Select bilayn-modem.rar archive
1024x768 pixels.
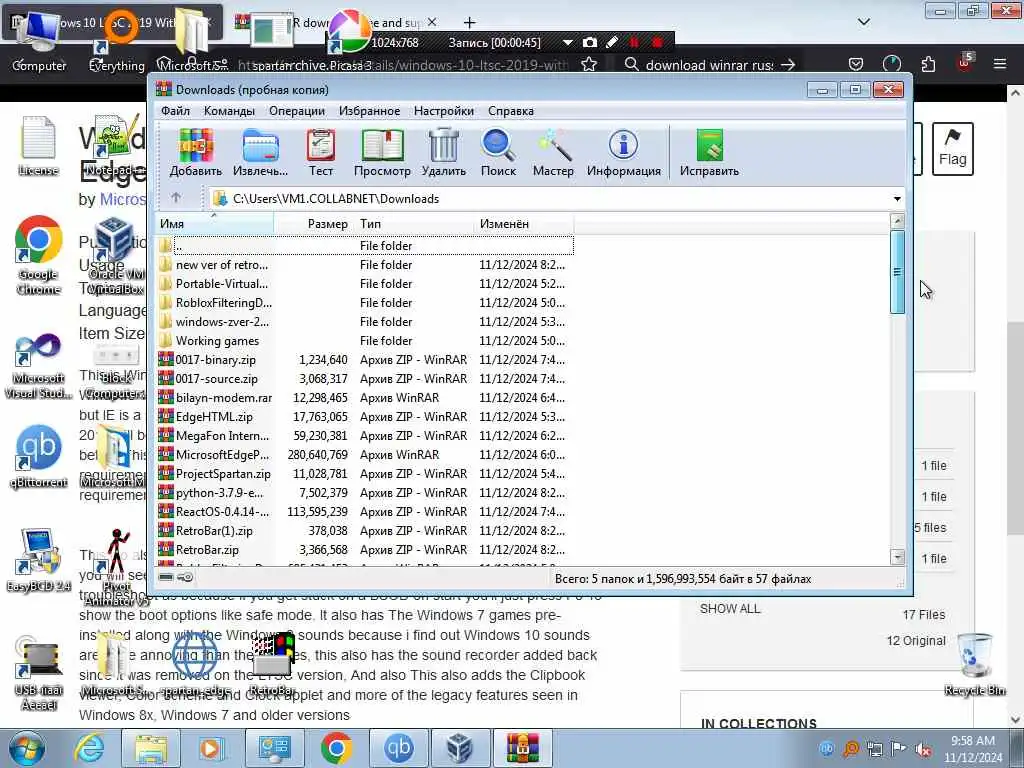[365, 397]
